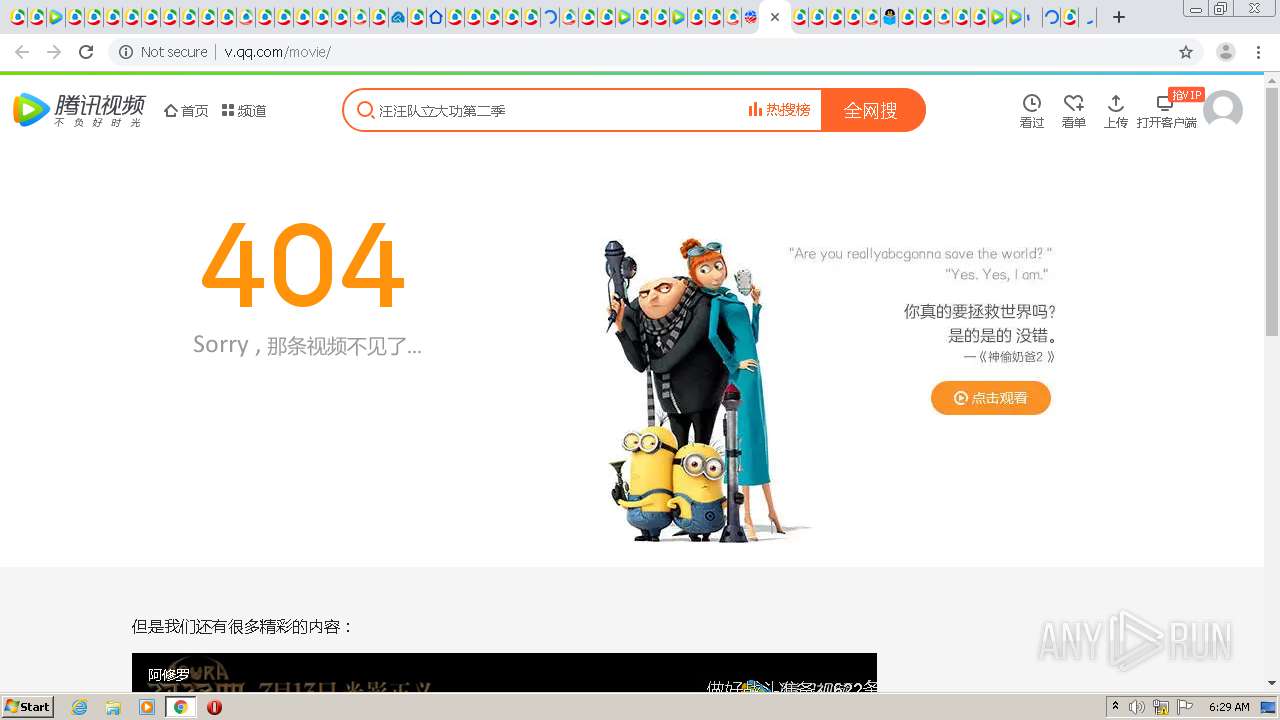Click the 抢VIP badge

coord(1186,95)
